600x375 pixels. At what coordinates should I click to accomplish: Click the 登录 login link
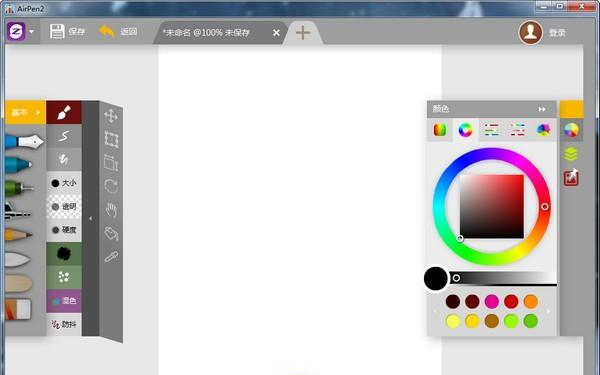coord(557,33)
